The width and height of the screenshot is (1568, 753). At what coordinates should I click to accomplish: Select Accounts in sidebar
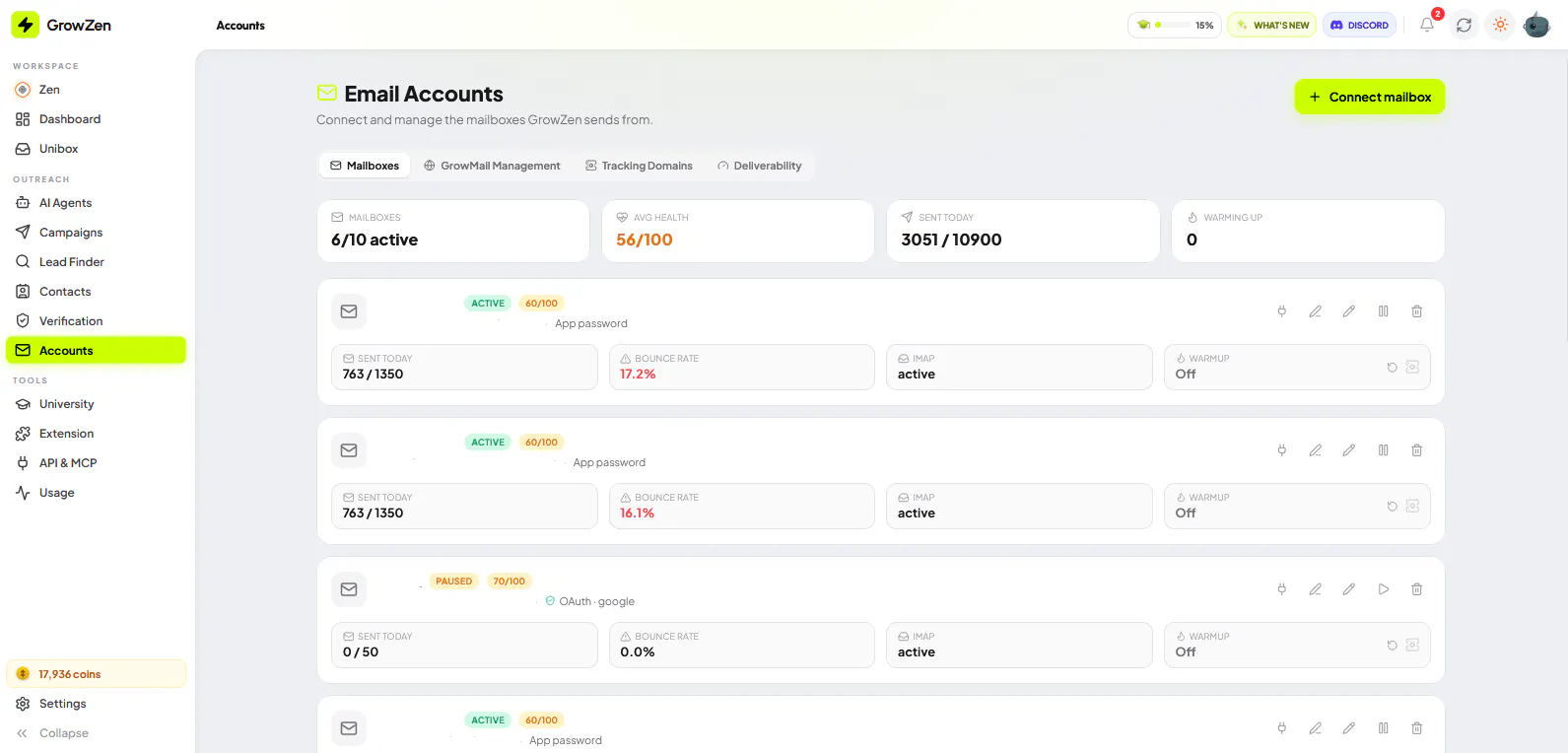[96, 351]
